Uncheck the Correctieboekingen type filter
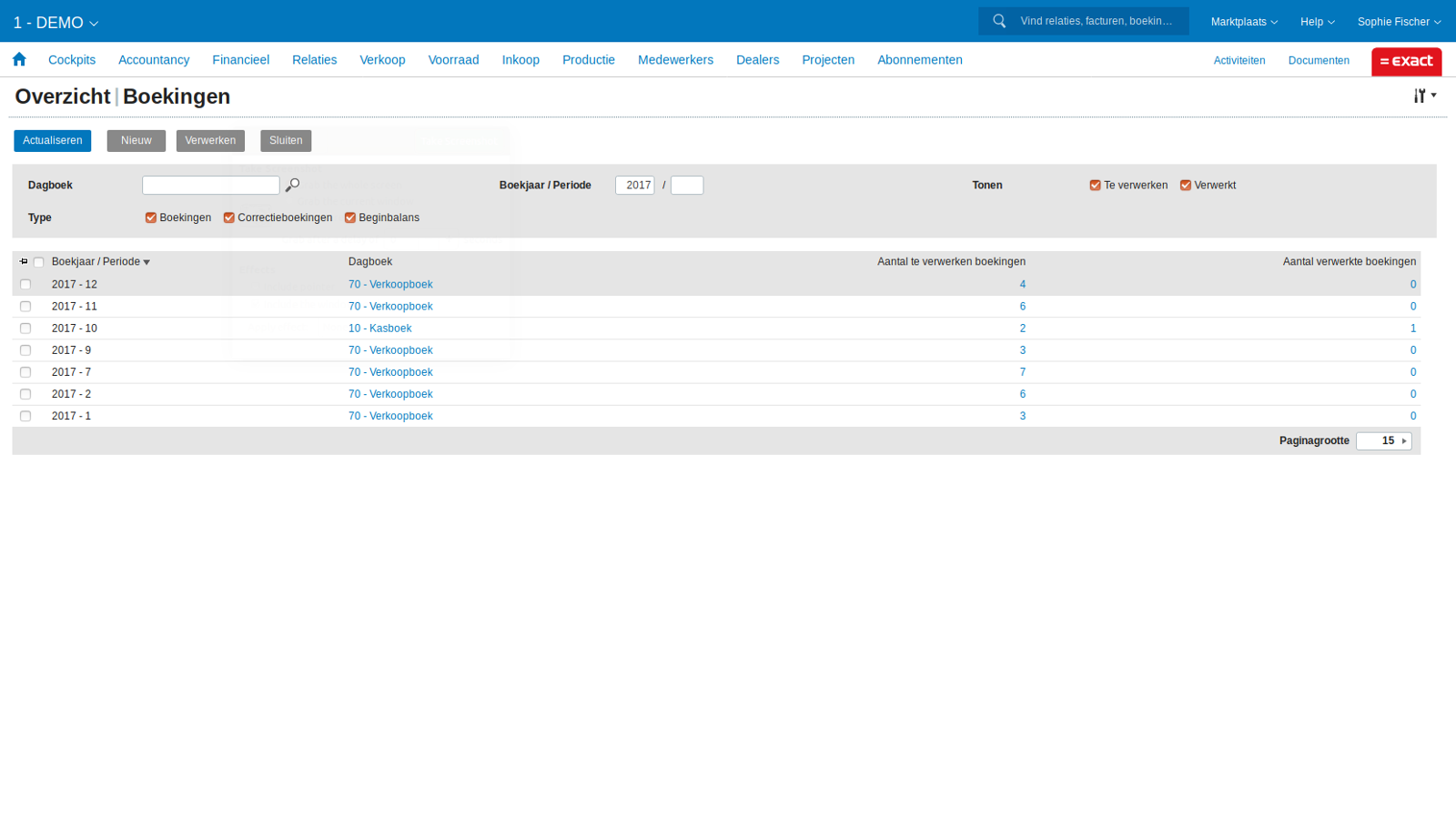Viewport: 1456px width, 819px height. 228,217
